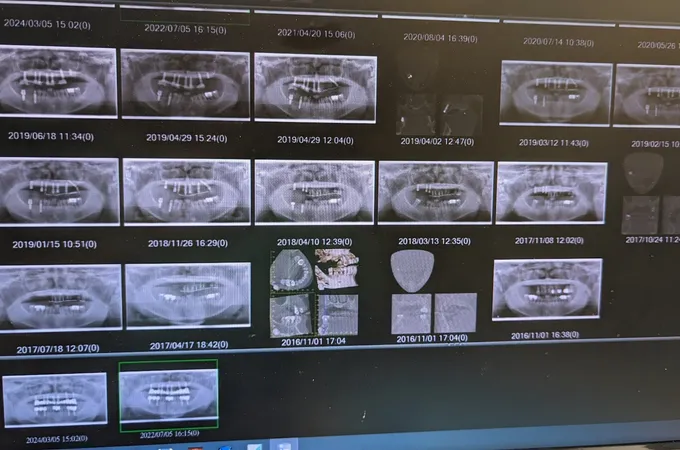Click the 2020/08/04 16:39(0) date label

[439, 38]
